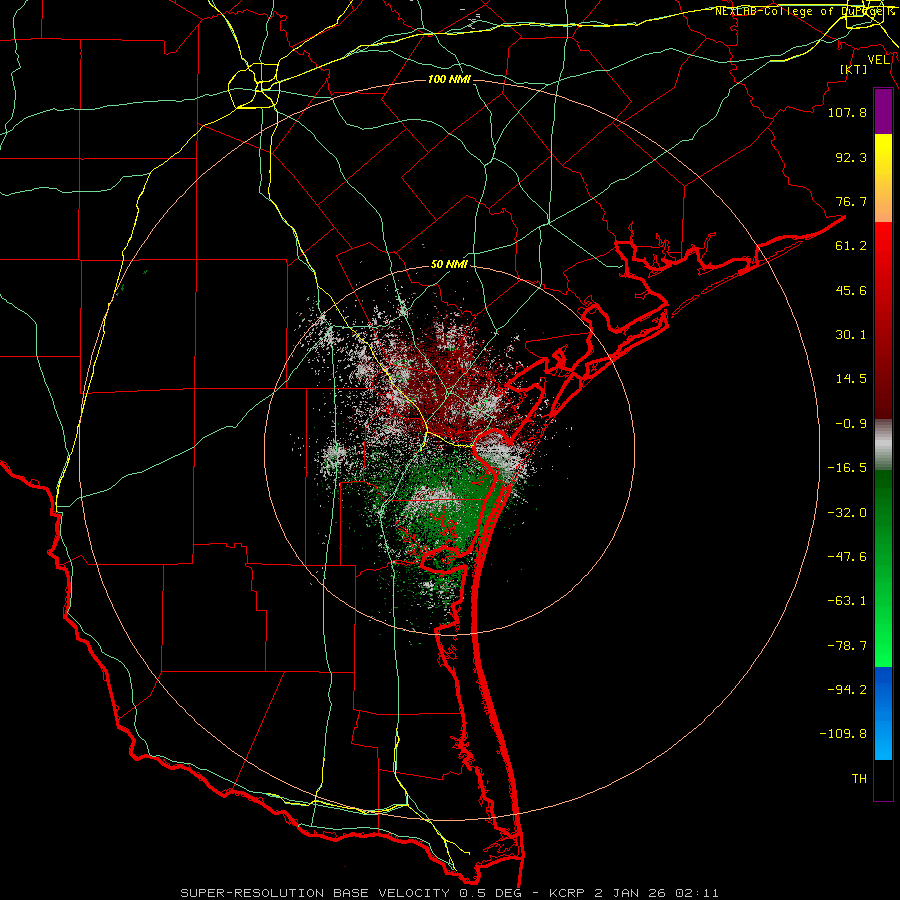Click the -63.1 legend value

point(847,601)
